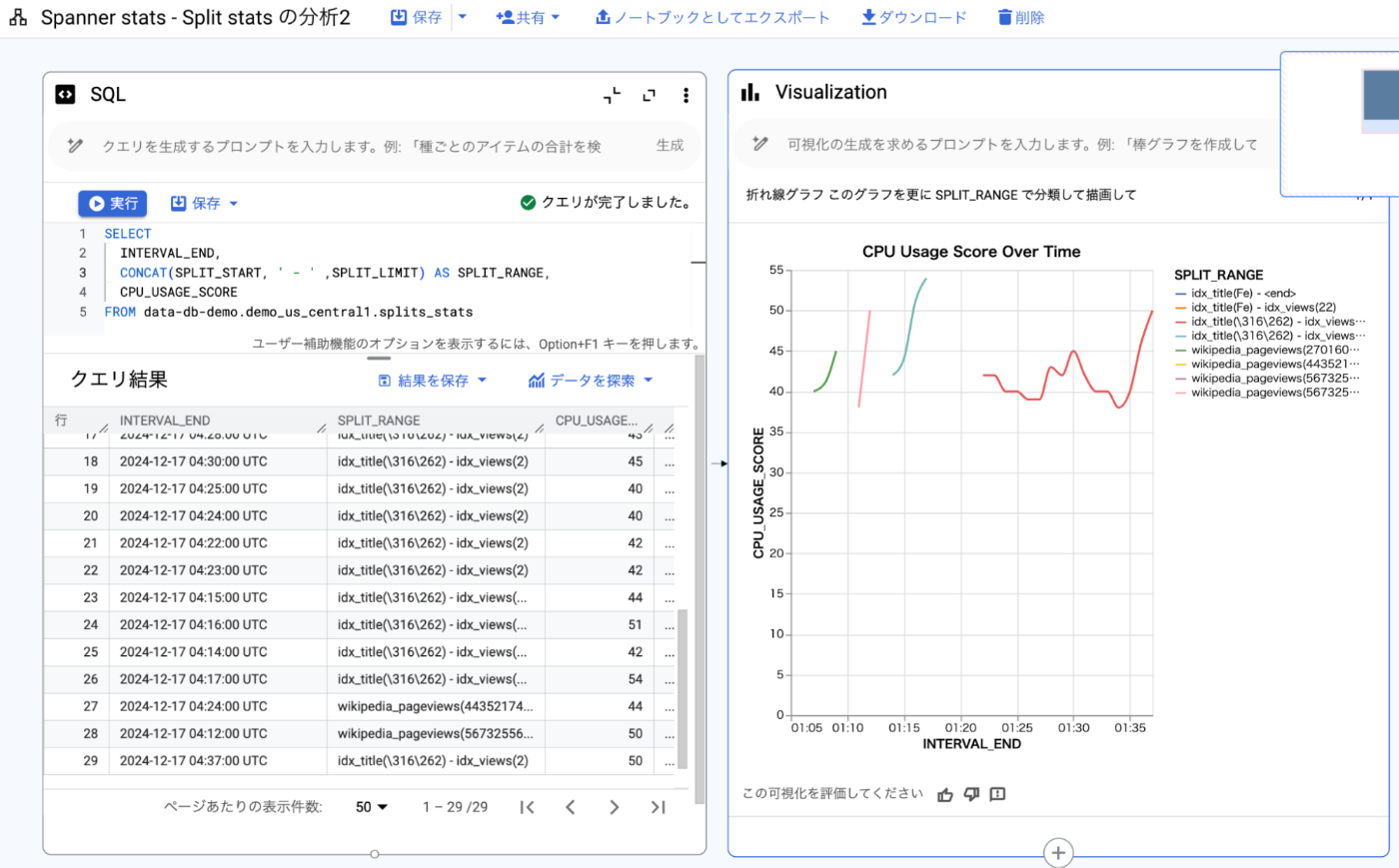Open the 共有 share menu
Image resolution: width=1399 pixels, height=868 pixels.
pyautogui.click(x=528, y=17)
